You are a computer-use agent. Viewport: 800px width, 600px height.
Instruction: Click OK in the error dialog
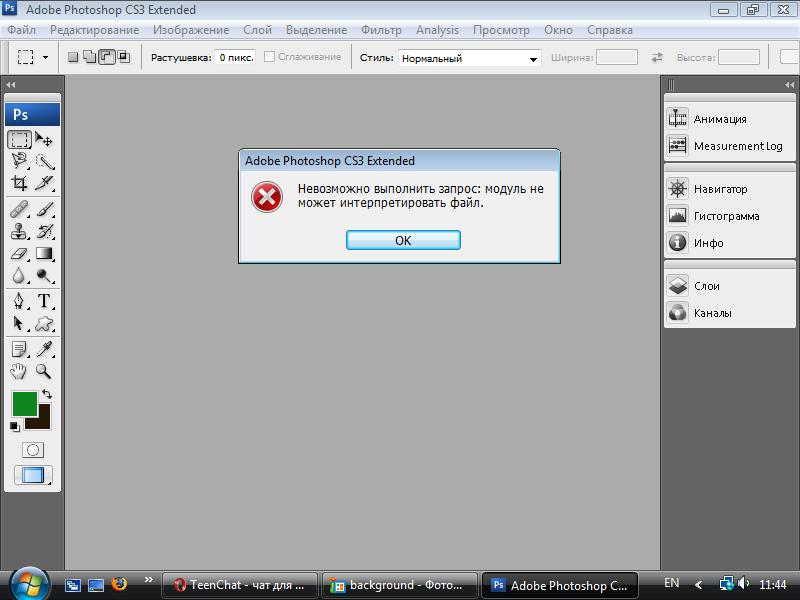tap(403, 240)
